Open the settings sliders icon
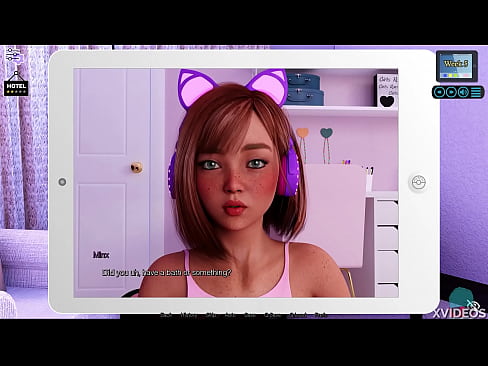 tap(14, 55)
